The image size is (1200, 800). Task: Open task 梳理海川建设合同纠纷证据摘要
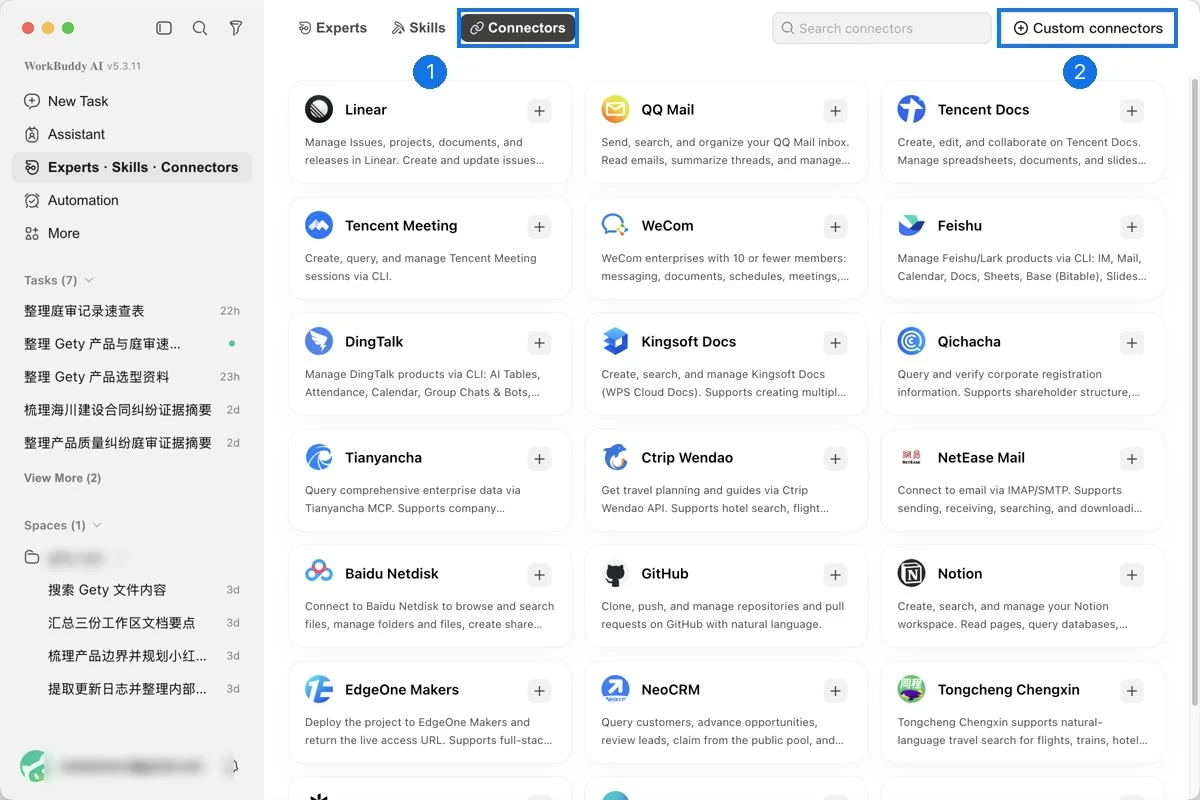pos(132,410)
